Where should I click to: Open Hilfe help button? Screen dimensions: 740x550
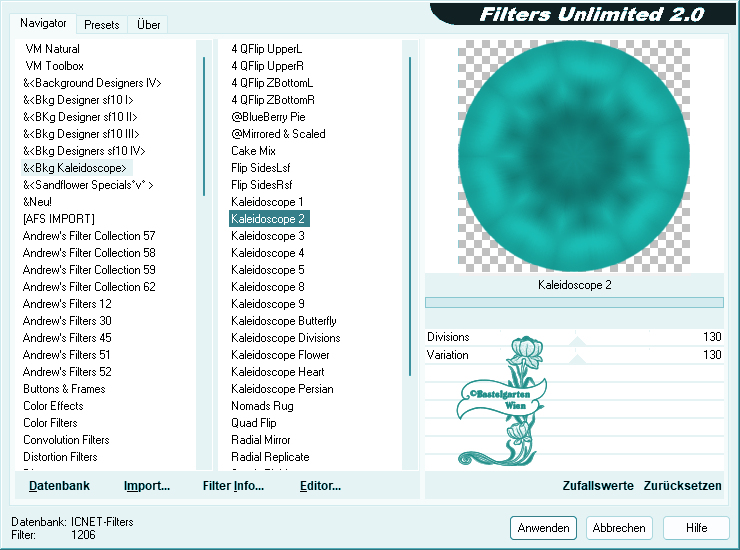[x=696, y=528]
